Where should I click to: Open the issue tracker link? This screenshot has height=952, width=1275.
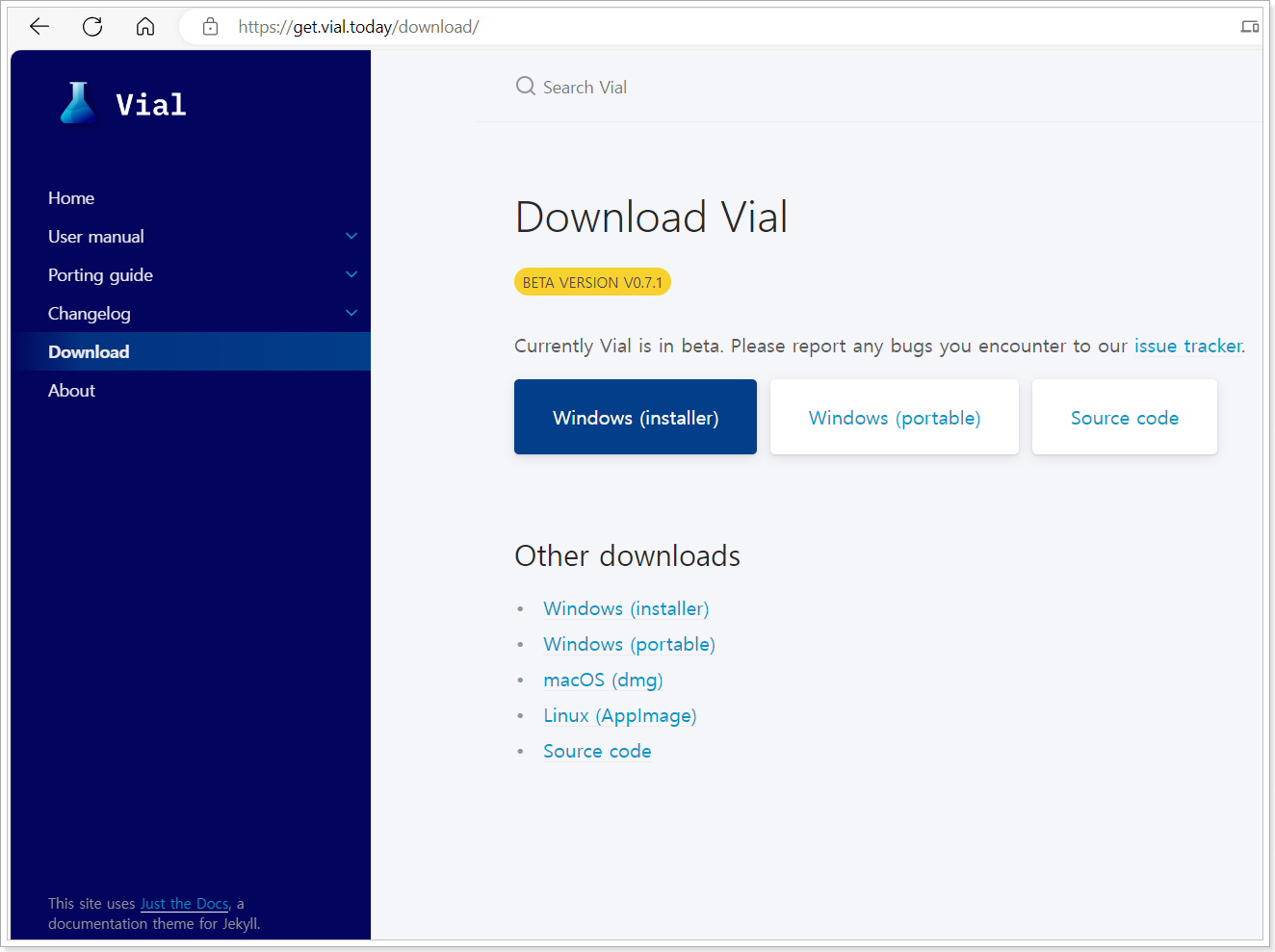(x=1188, y=346)
